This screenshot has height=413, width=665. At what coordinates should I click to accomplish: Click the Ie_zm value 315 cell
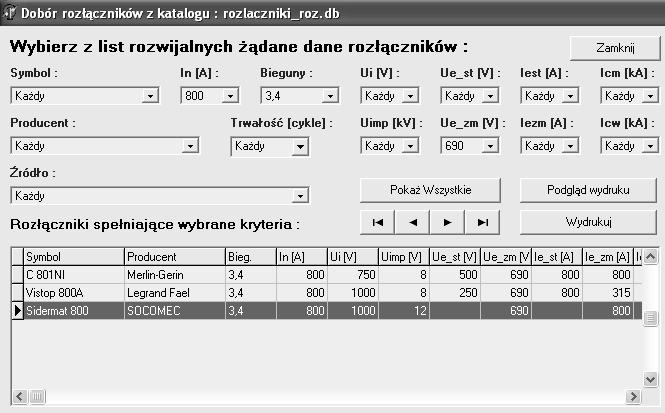[608, 293]
